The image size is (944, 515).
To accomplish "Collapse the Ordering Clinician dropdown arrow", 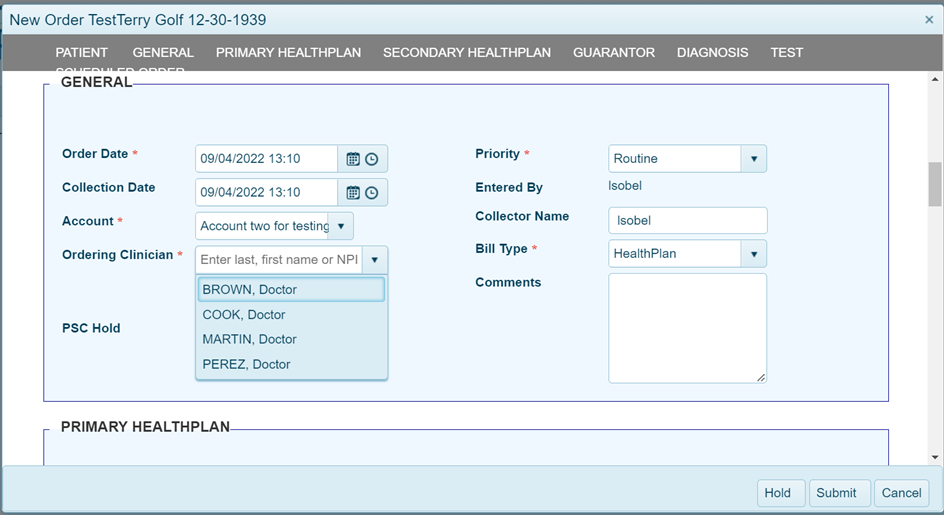I will pyautogui.click(x=374, y=260).
